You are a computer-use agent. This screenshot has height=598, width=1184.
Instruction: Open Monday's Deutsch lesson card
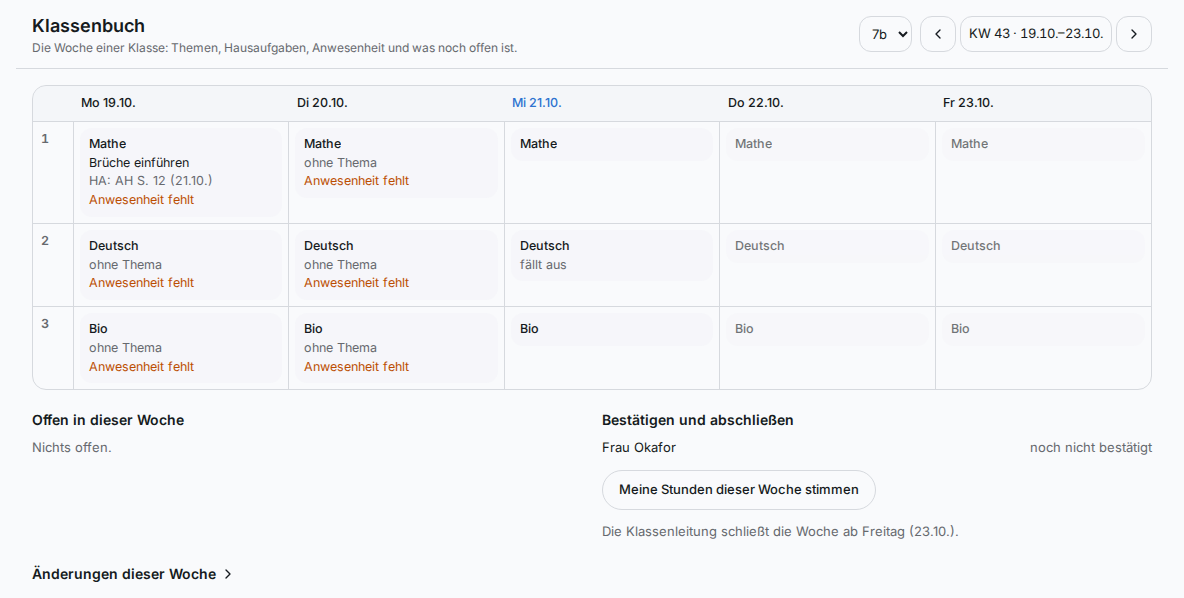(x=181, y=265)
